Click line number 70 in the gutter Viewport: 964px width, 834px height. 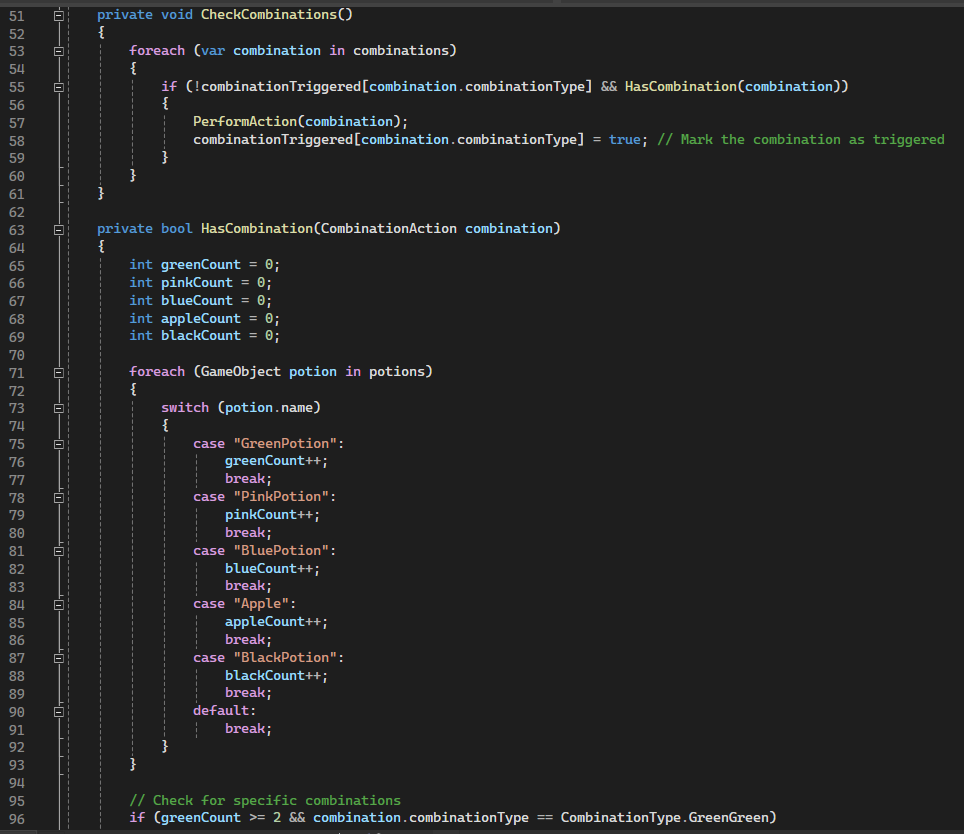17,355
